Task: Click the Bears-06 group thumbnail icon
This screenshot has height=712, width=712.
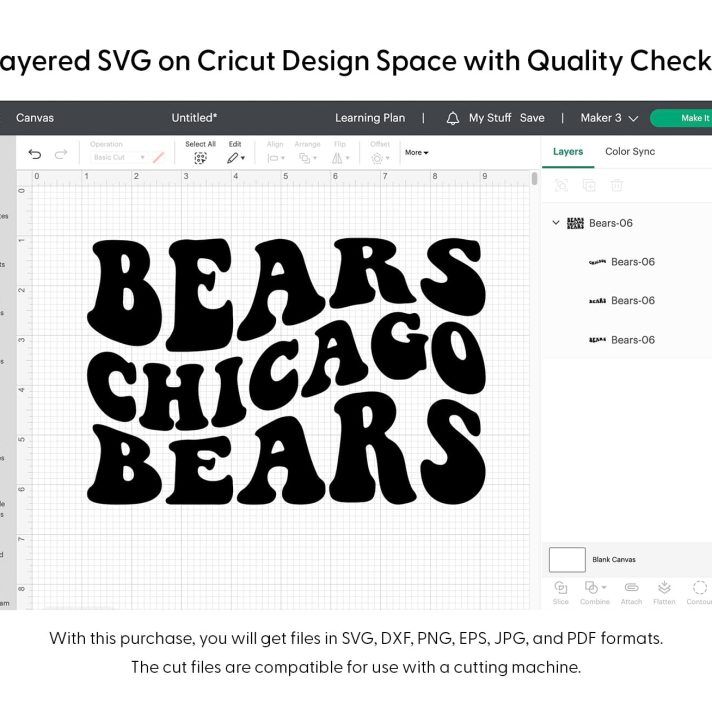Action: point(575,223)
